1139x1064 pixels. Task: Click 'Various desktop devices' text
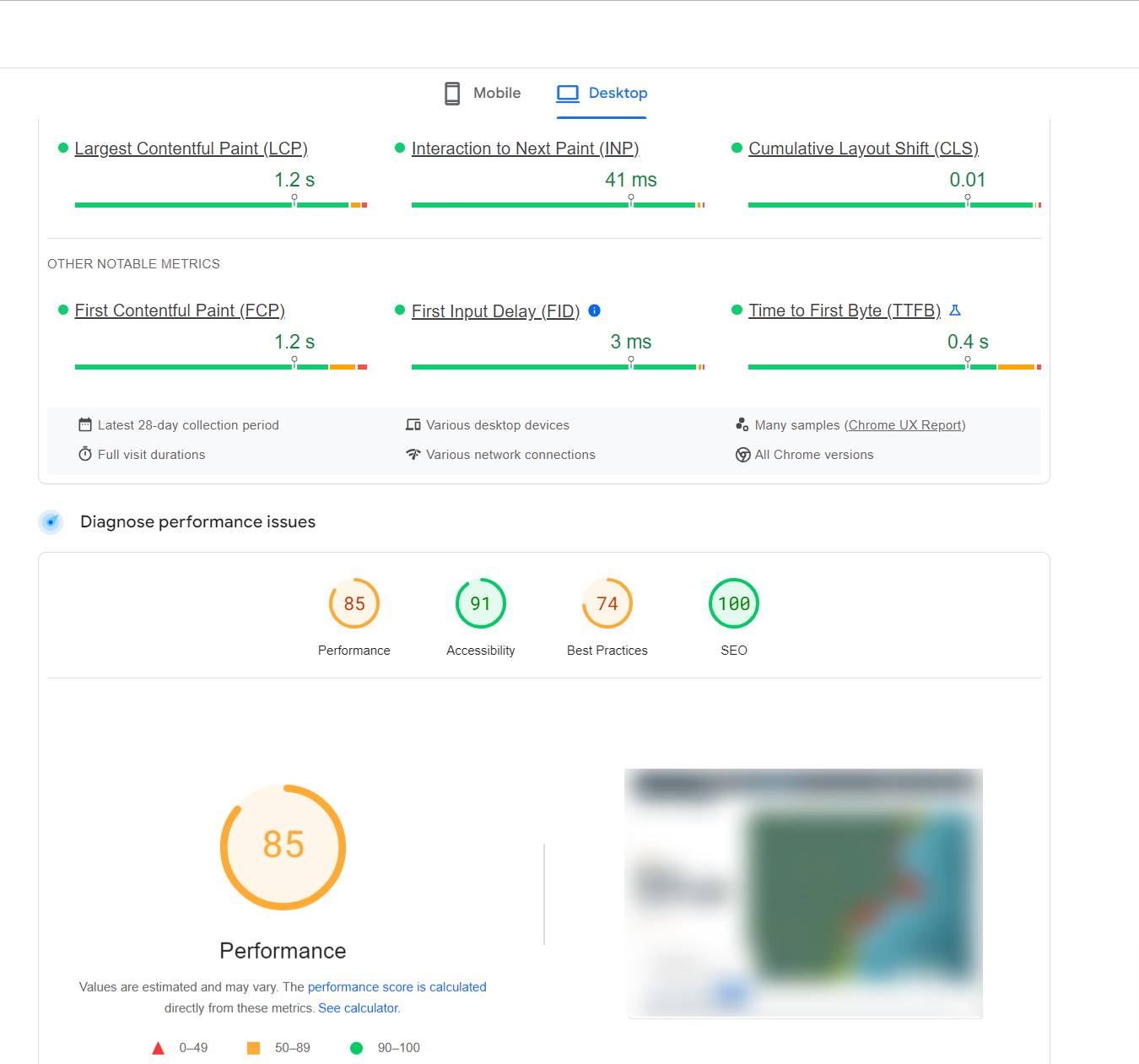[x=498, y=425]
